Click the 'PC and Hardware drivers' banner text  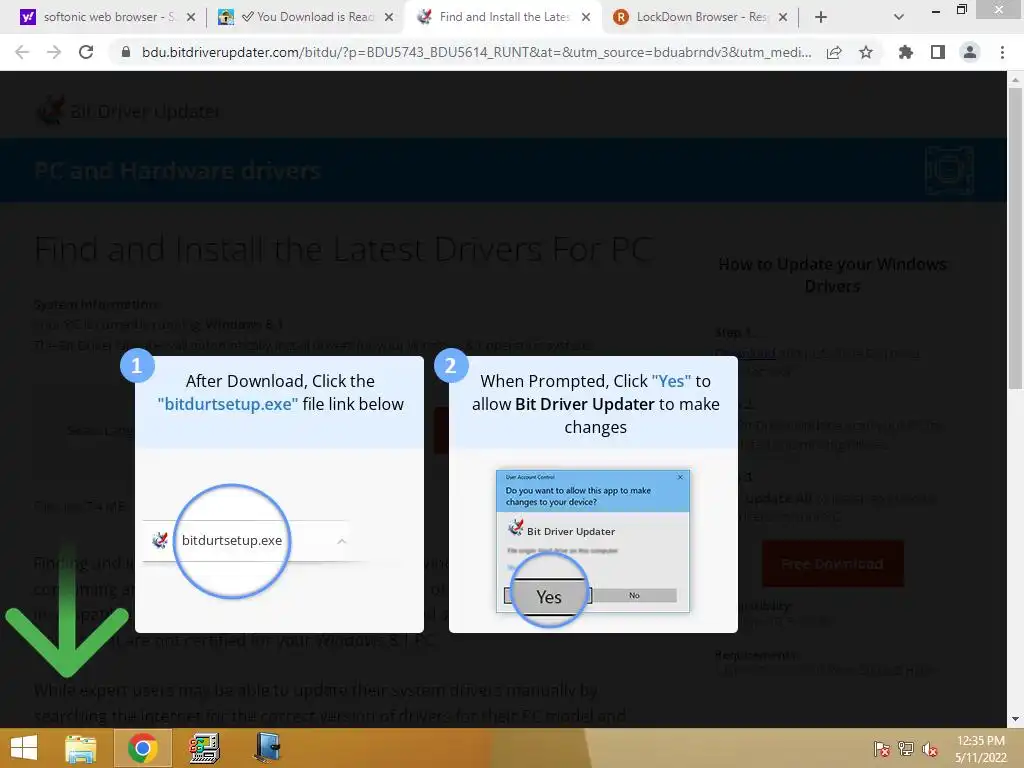point(177,170)
